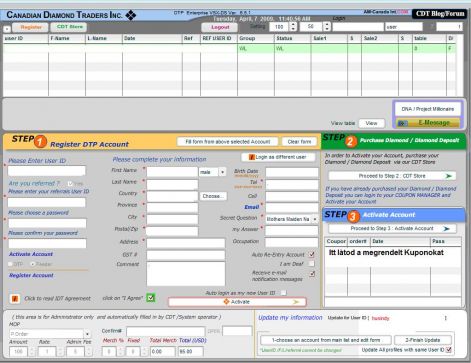Open the MOP P.Order dropdown
Image resolution: width=471 pixels, height=363 pixels.
tap(87, 334)
